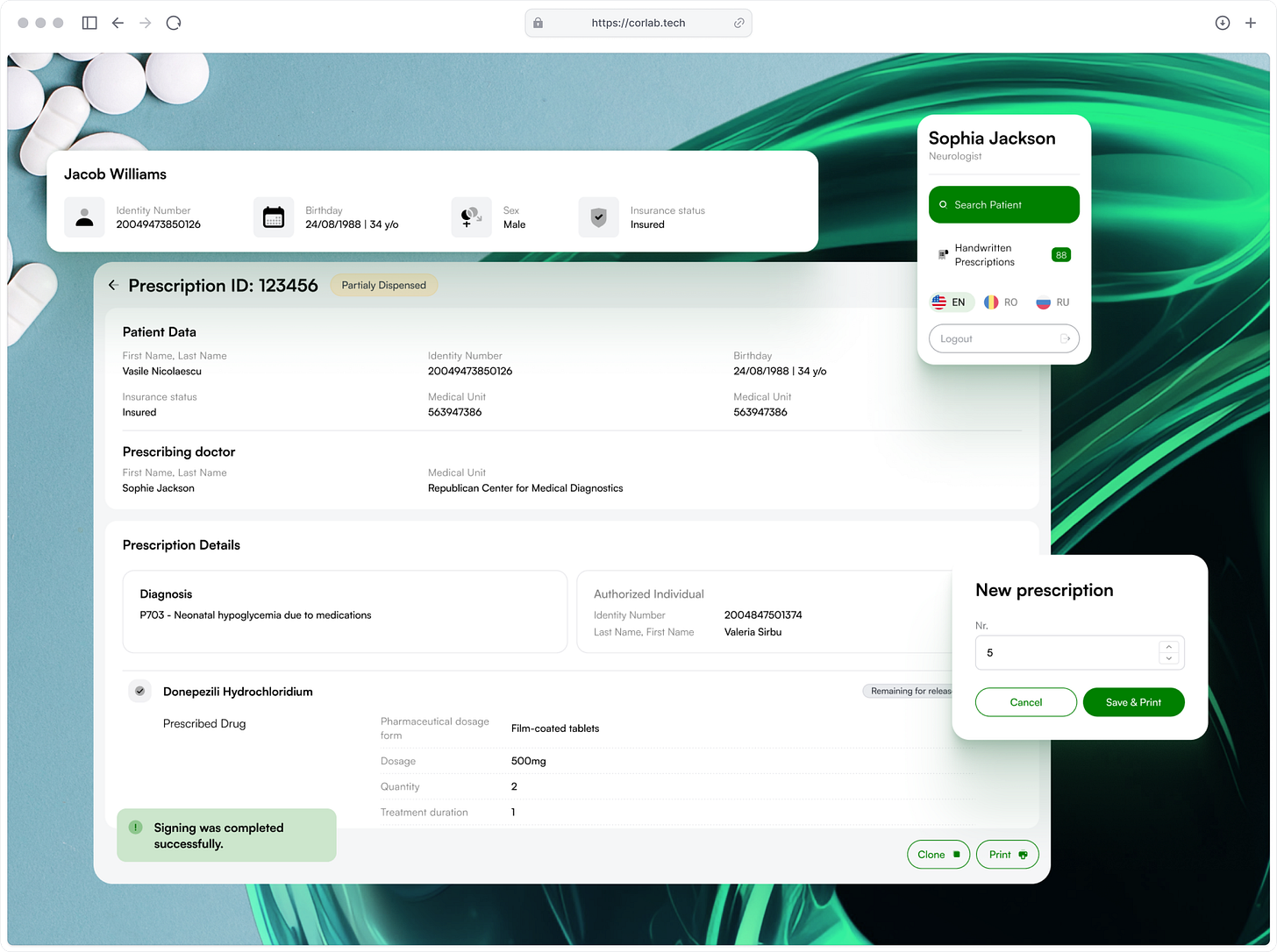Reload the page with the refresh icon
The image size is (1277, 952).
point(174,23)
